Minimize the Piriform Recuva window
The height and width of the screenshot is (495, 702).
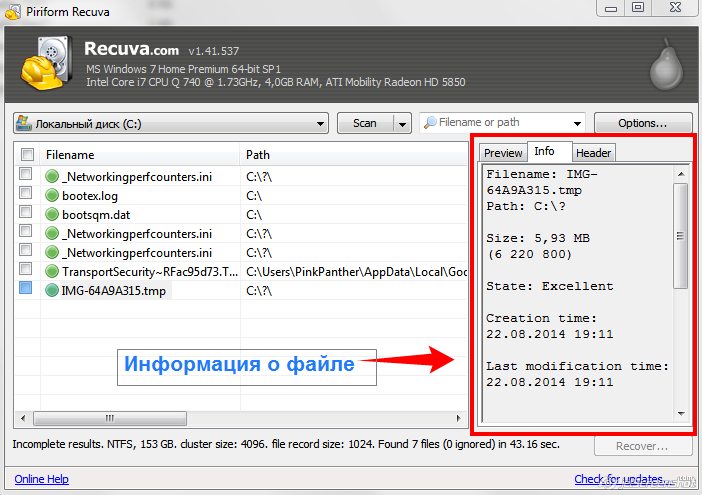tap(611, 8)
